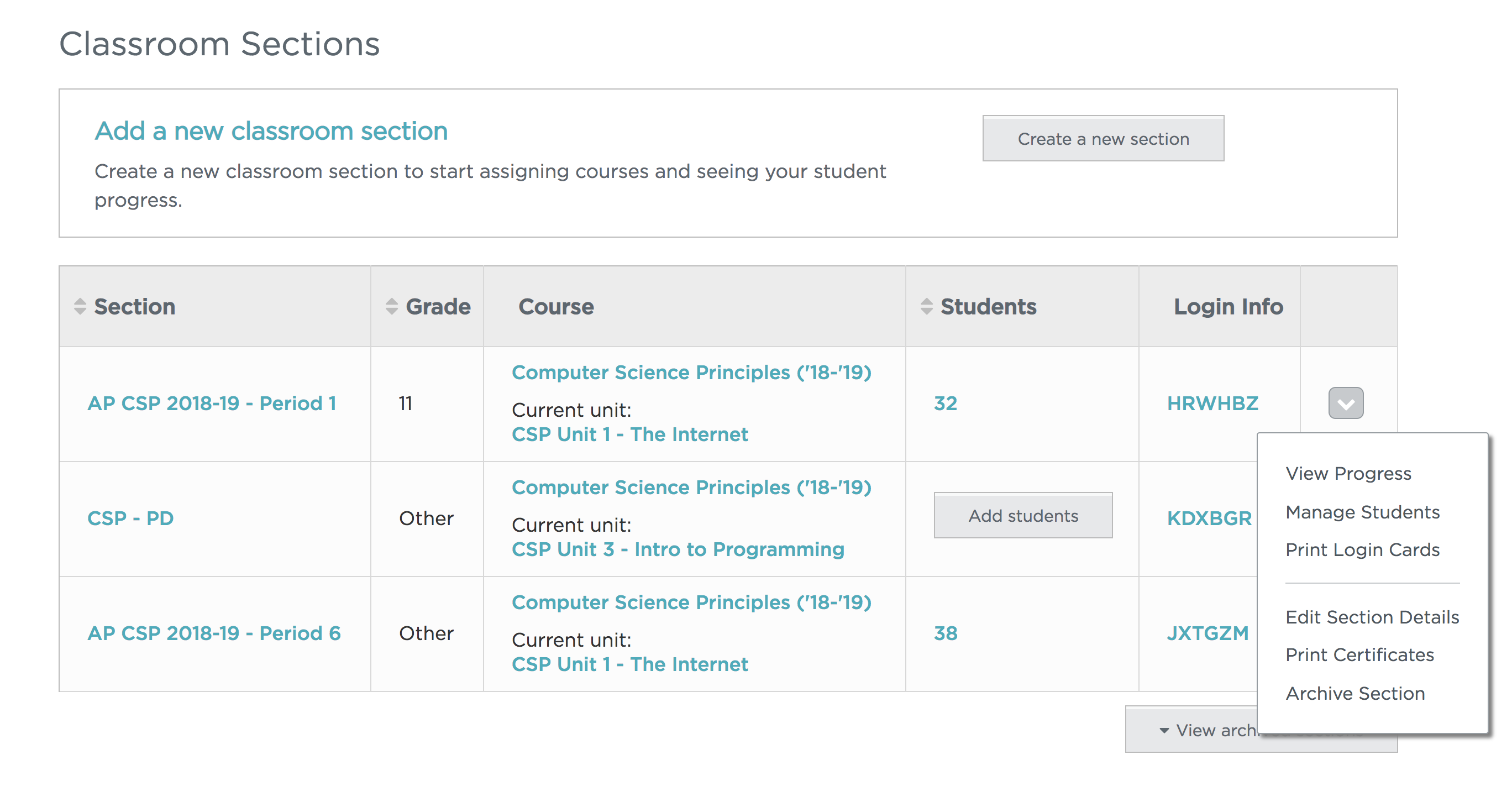
Task: Open CSP Unit 3 - Intro to Programming
Action: pos(678,549)
